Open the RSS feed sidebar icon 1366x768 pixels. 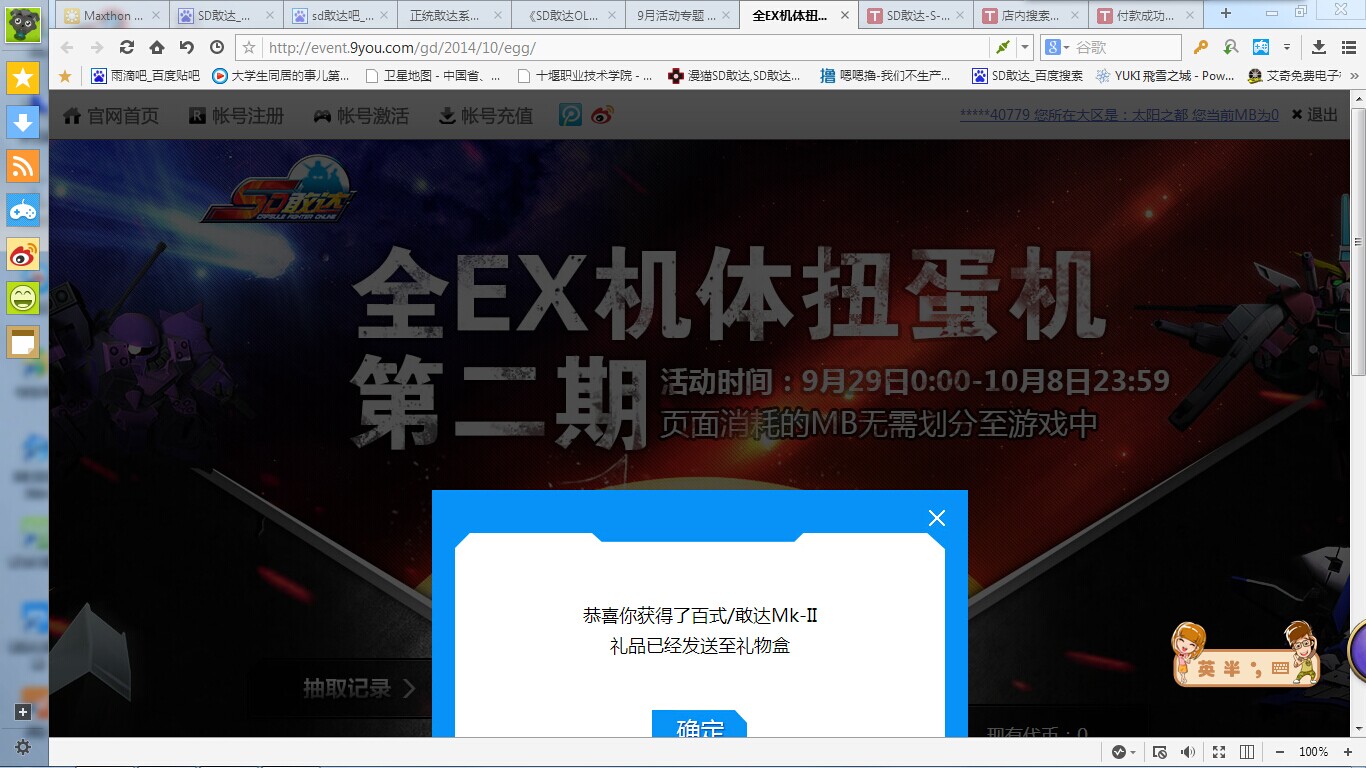click(23, 166)
